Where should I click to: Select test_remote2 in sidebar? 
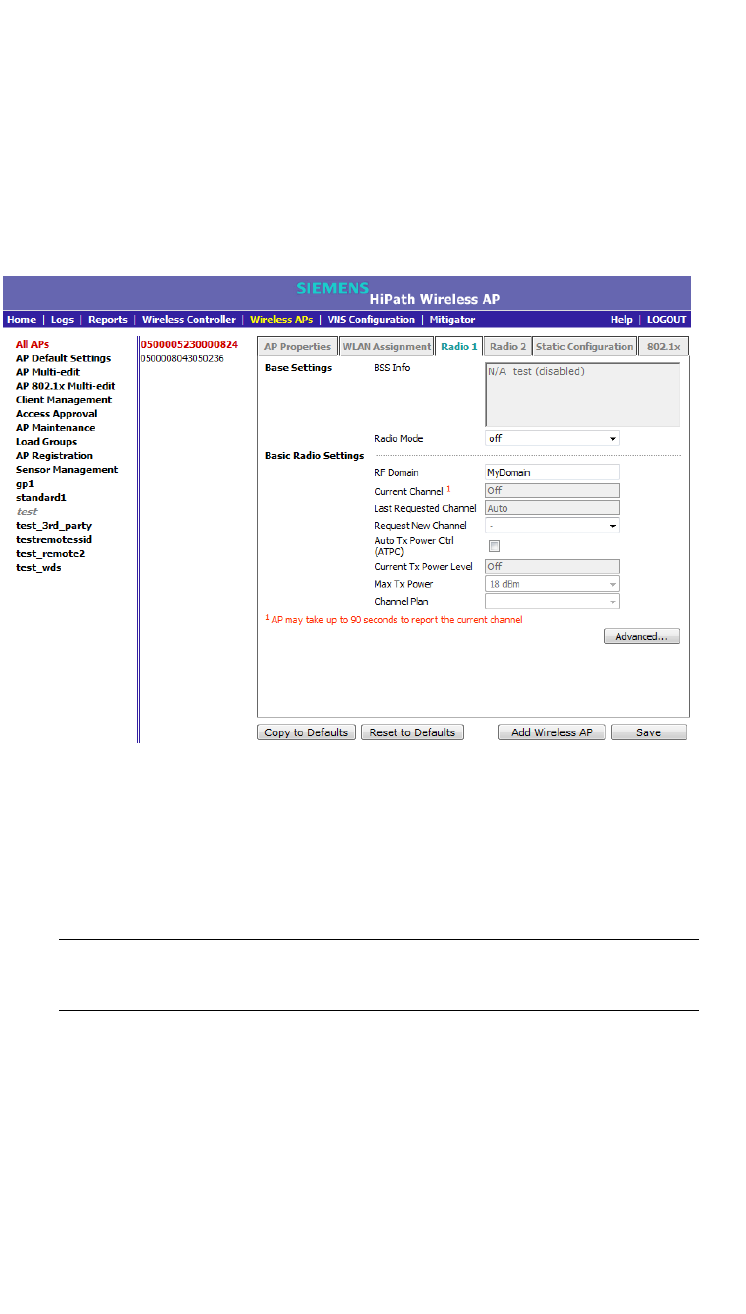pos(50,553)
